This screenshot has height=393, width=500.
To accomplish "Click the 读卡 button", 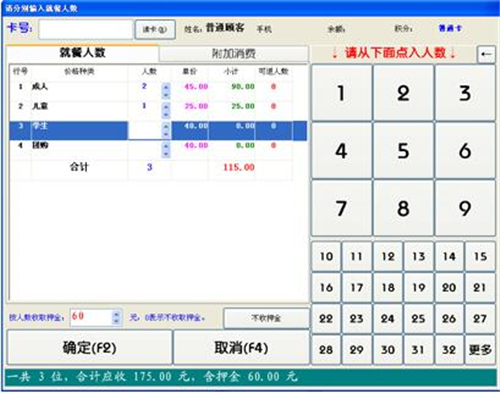I will click(155, 30).
